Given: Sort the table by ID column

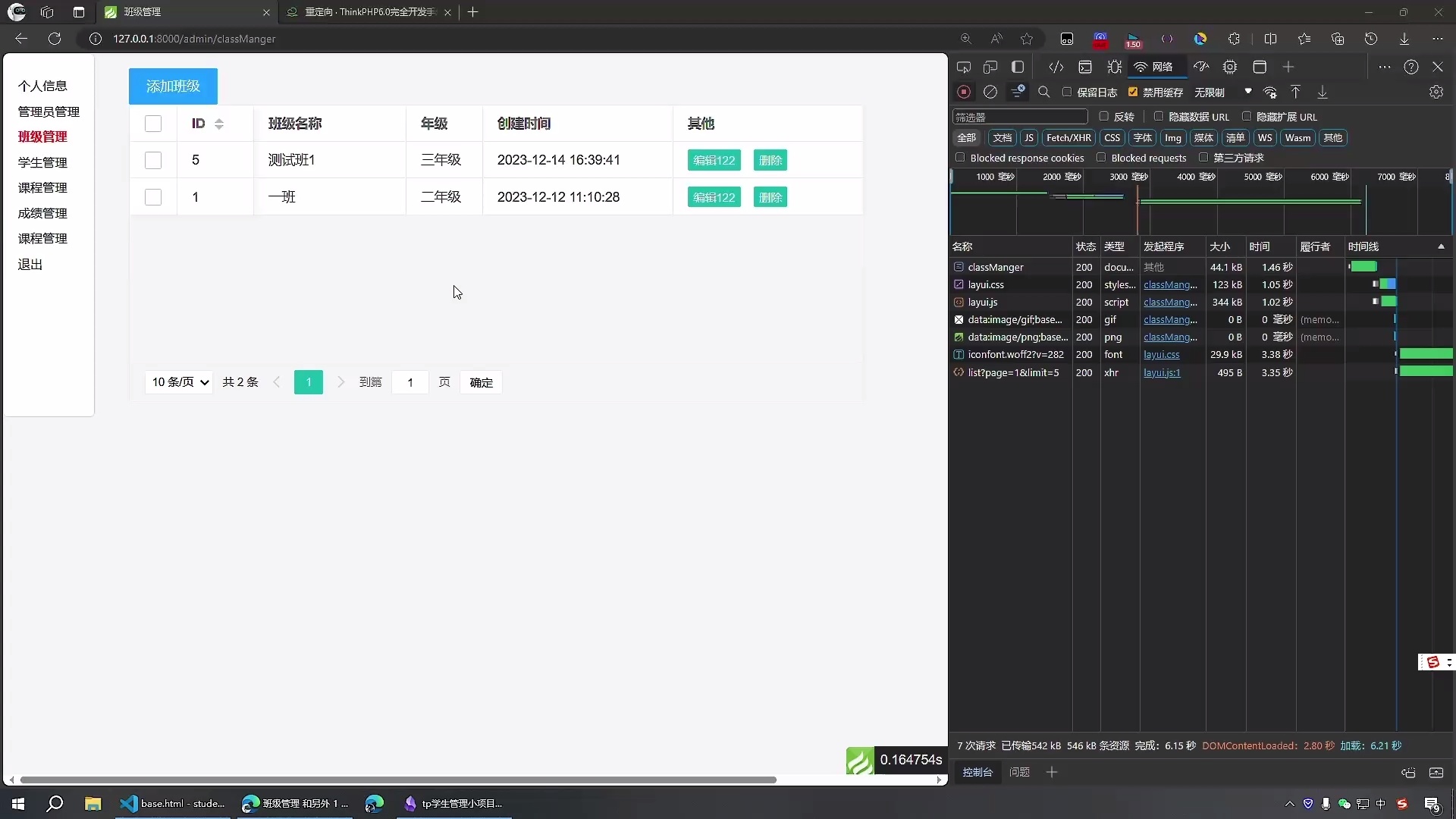Looking at the screenshot, I should coord(220,124).
